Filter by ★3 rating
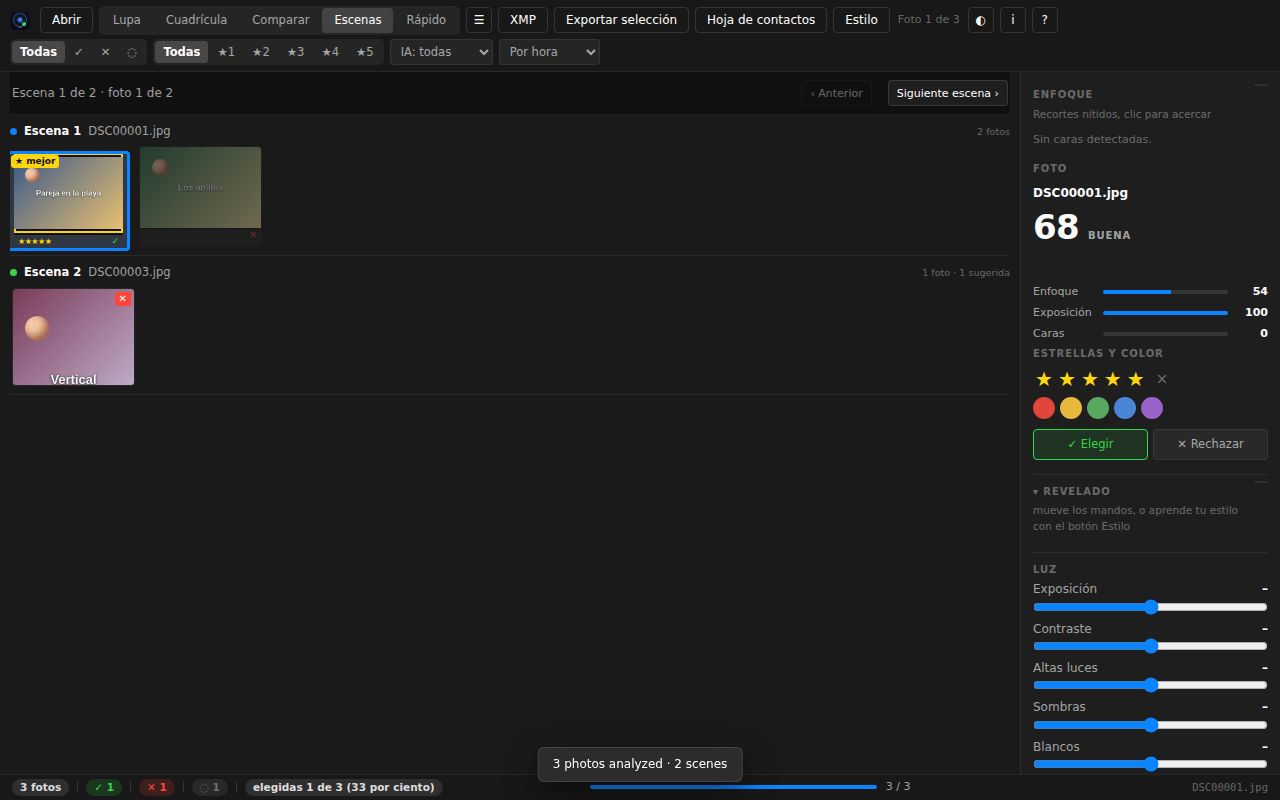The height and width of the screenshot is (800, 1280). 295,52
